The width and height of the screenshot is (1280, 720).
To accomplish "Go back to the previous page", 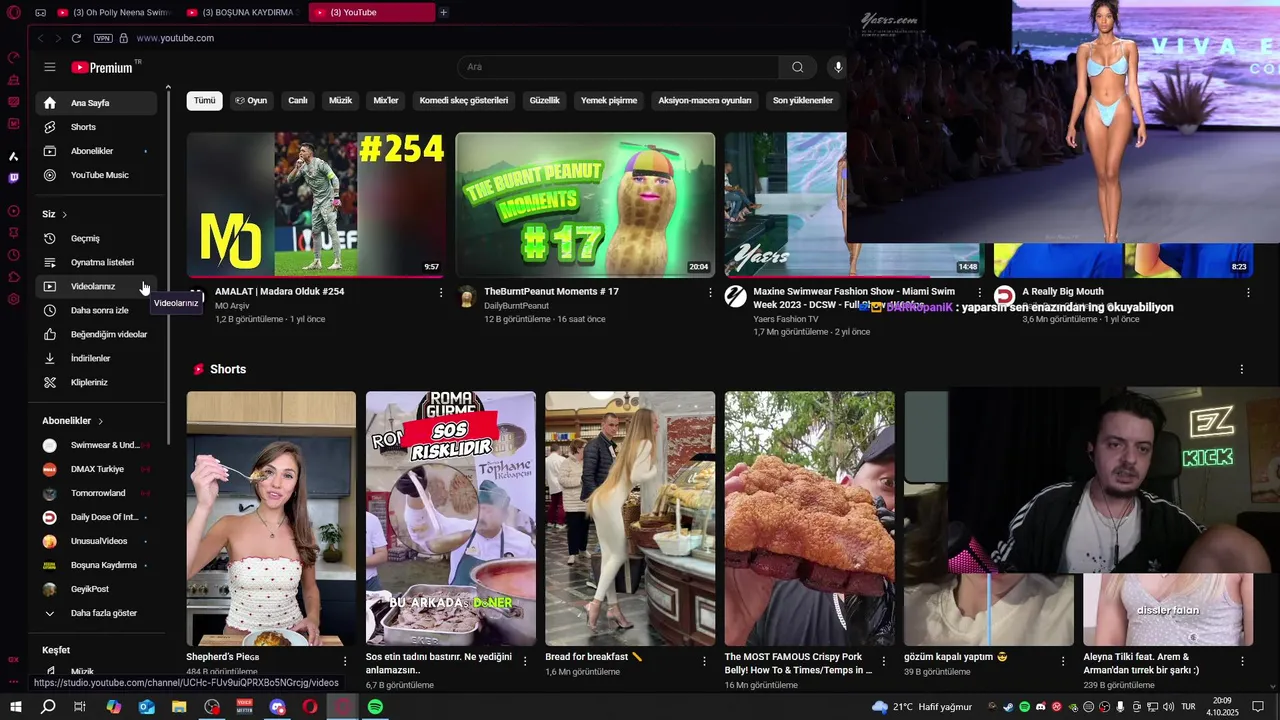I will tap(41, 38).
